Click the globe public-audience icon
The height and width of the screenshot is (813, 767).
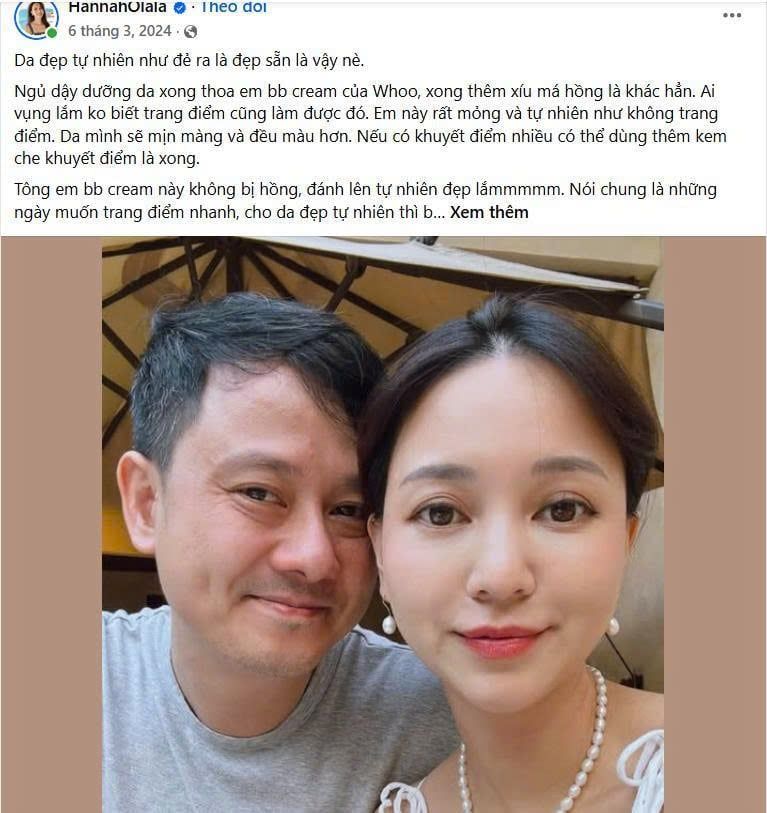[x=190, y=32]
